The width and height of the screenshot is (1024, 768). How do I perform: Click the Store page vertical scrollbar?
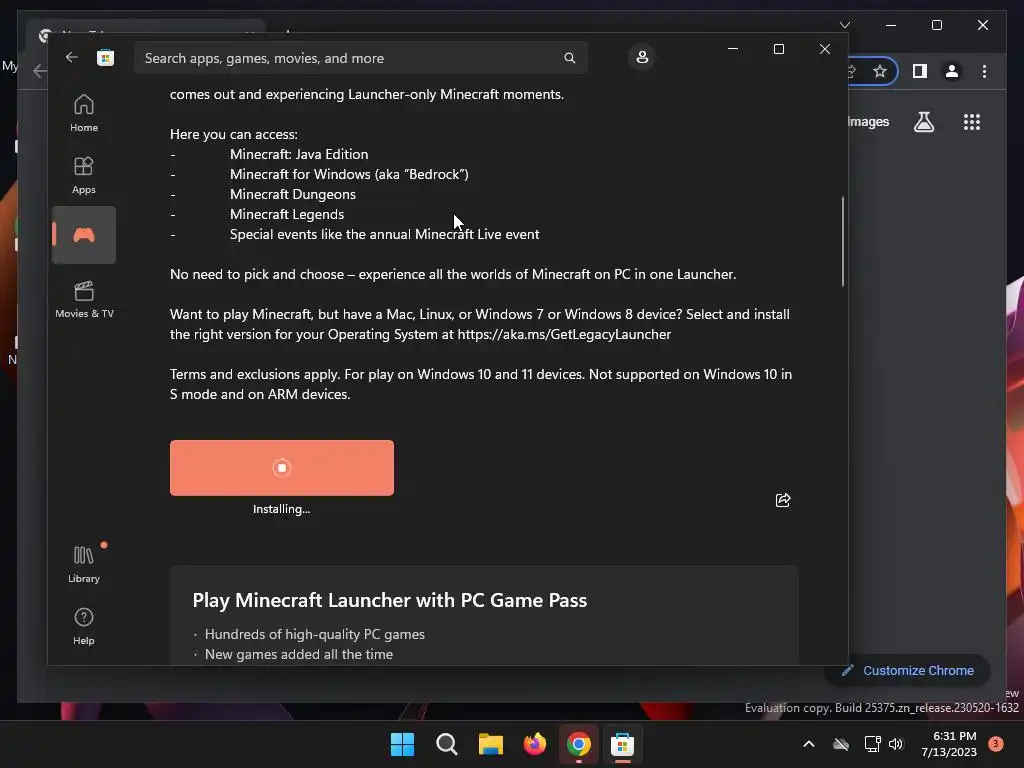coord(842,241)
